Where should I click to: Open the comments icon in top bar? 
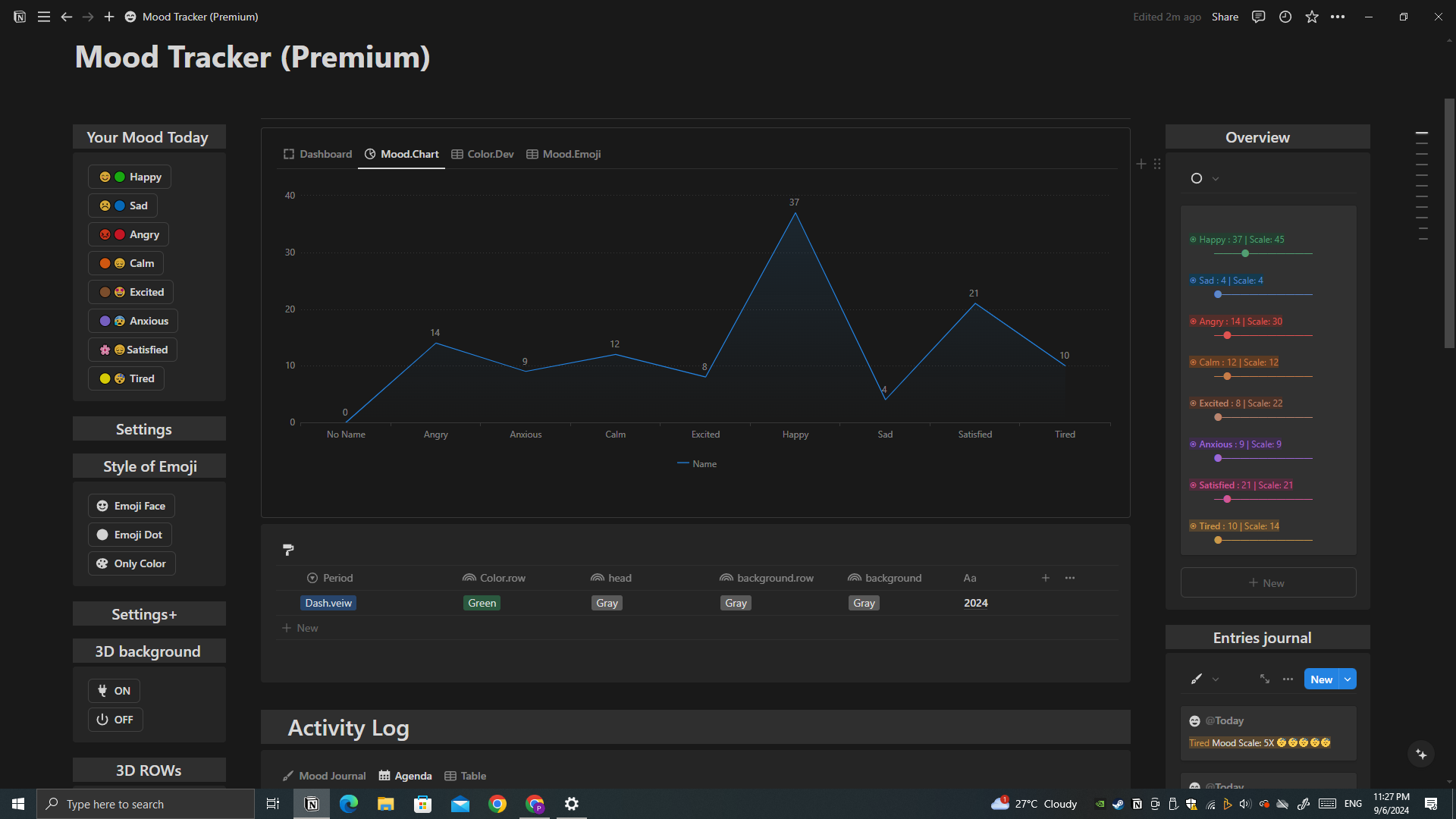pos(1258,17)
